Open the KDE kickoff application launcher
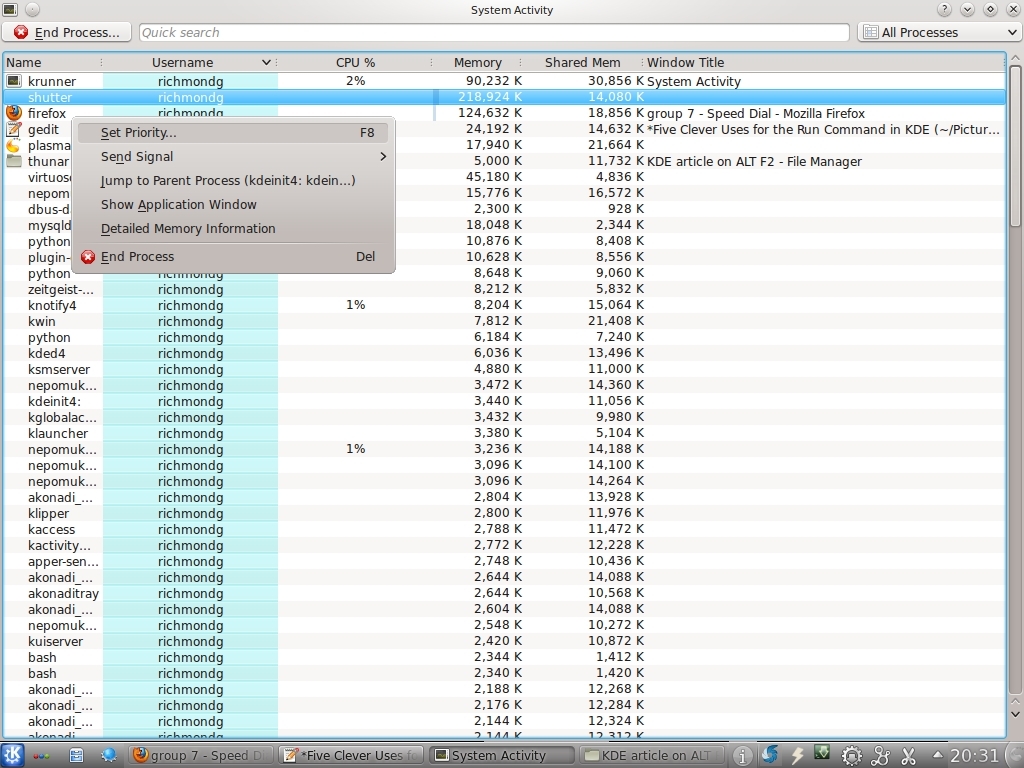Screen dimensions: 1024x768 click(13, 755)
